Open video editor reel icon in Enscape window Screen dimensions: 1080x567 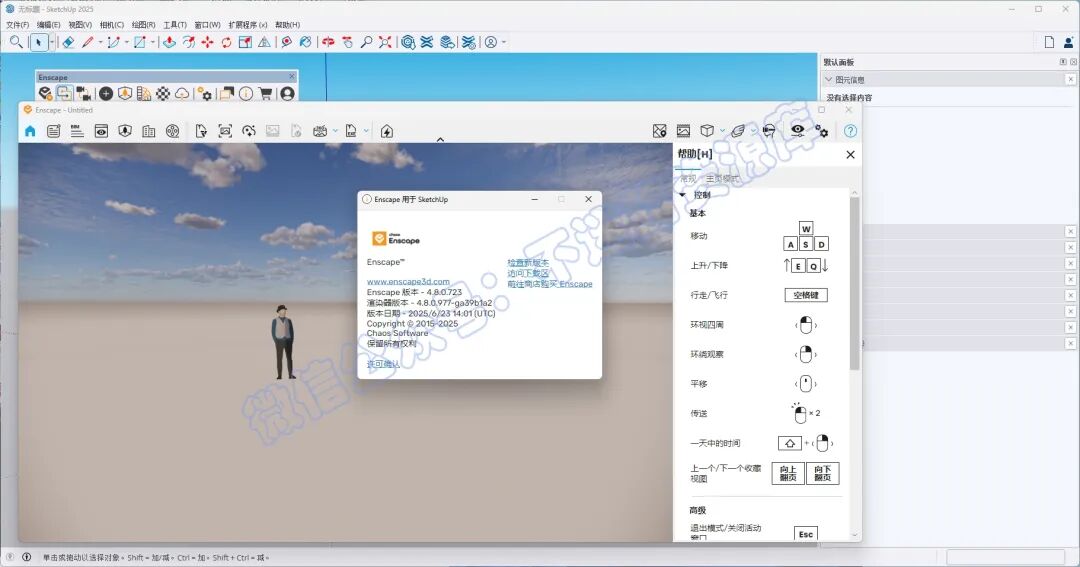pos(173,131)
